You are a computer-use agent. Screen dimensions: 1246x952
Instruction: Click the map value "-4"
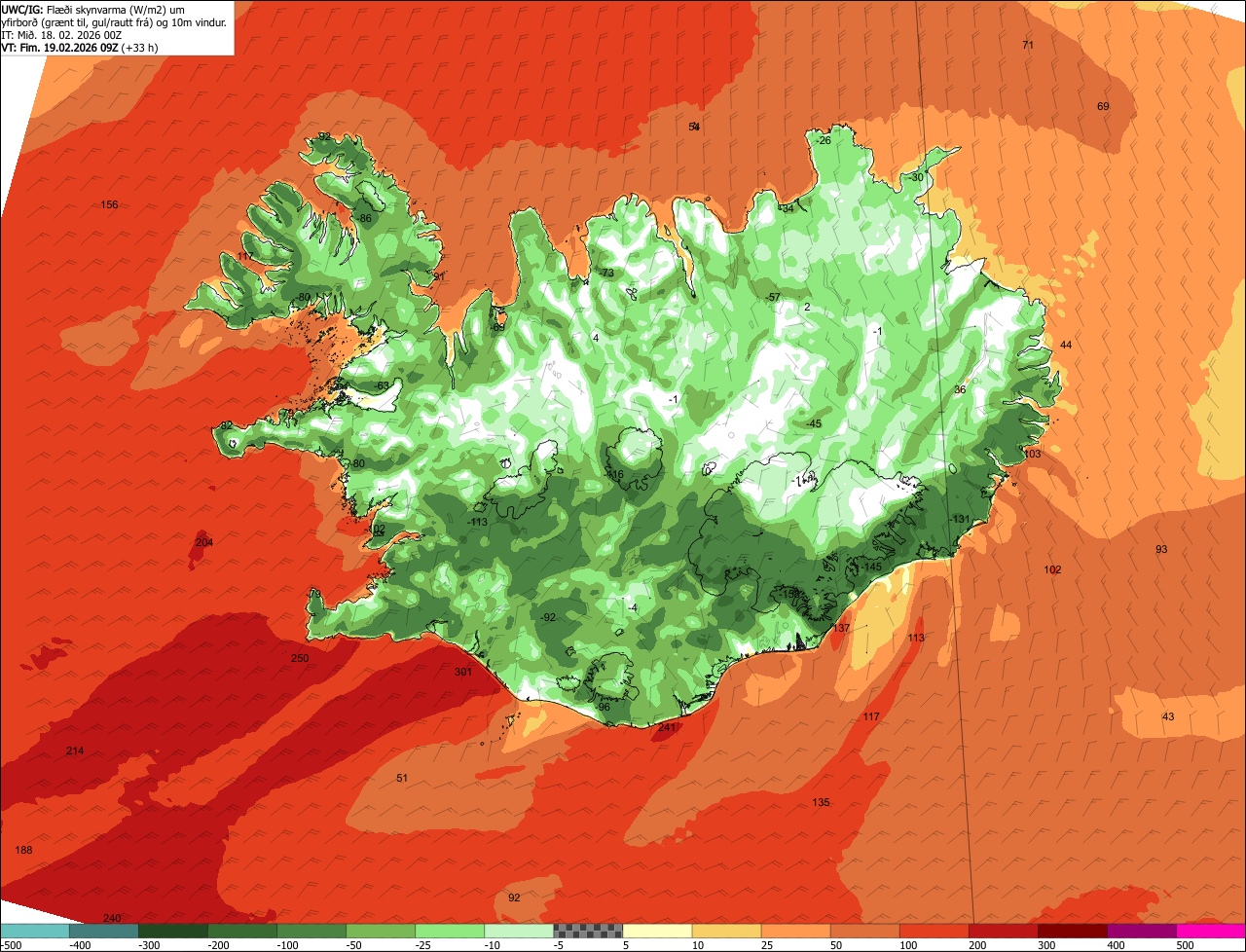tap(632, 607)
